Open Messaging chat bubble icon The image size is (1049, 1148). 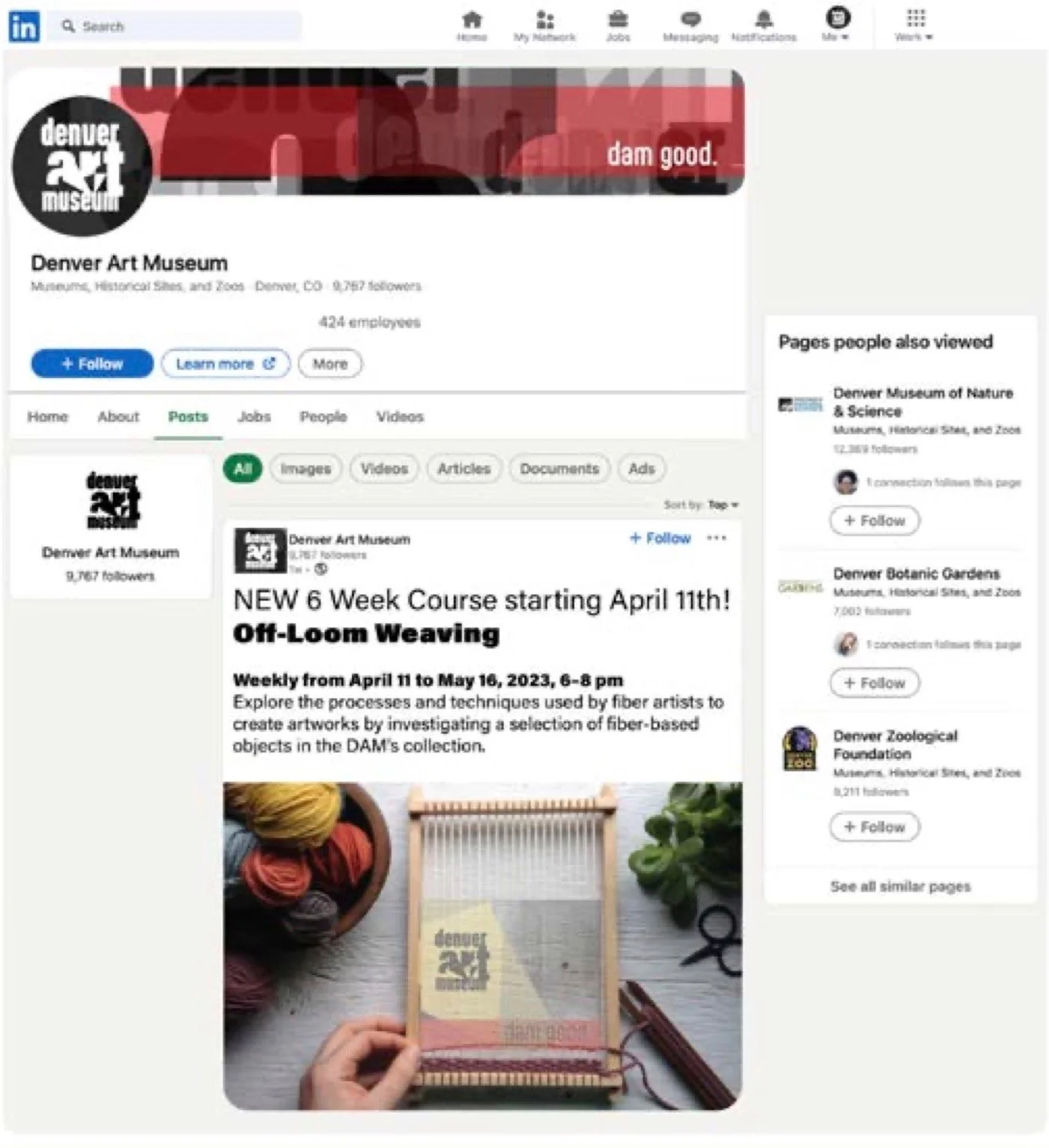click(x=690, y=19)
